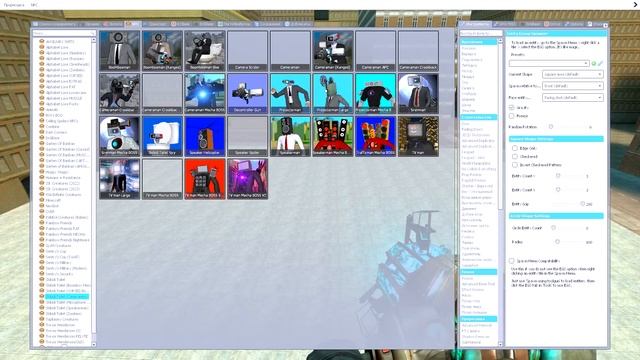Click the magnifier icon in NPC search box
Image resolution: width=640 pixels, height=360 pixels.
tap(93, 33)
